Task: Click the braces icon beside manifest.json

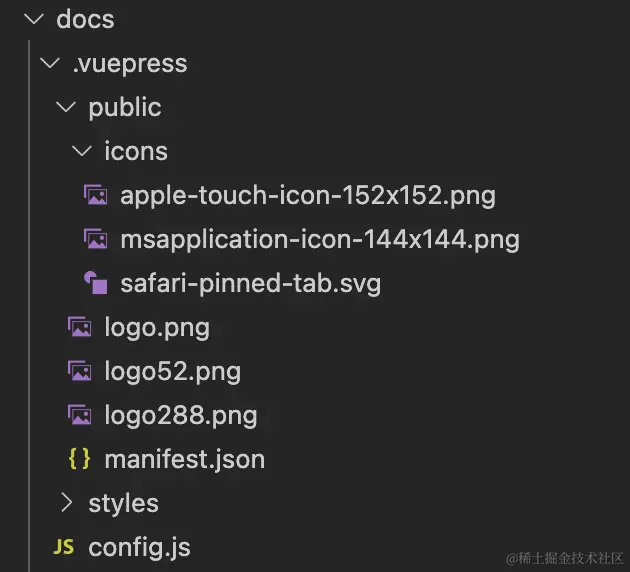Action: coord(79,459)
